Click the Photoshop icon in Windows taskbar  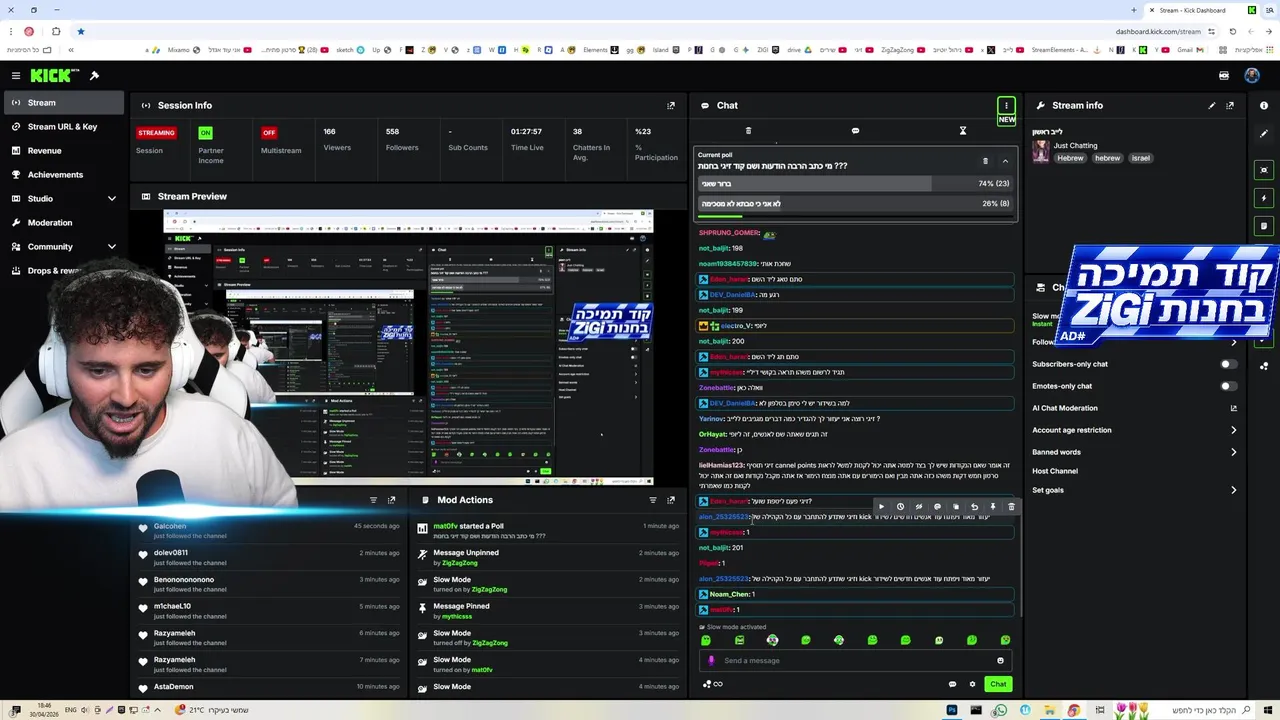[x=951, y=710]
